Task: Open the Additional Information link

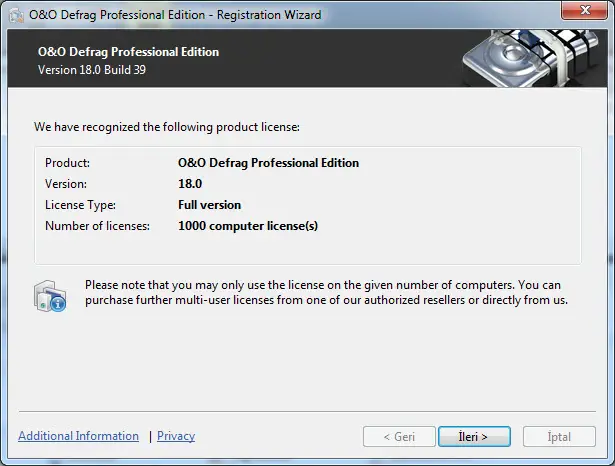Action: pos(78,436)
